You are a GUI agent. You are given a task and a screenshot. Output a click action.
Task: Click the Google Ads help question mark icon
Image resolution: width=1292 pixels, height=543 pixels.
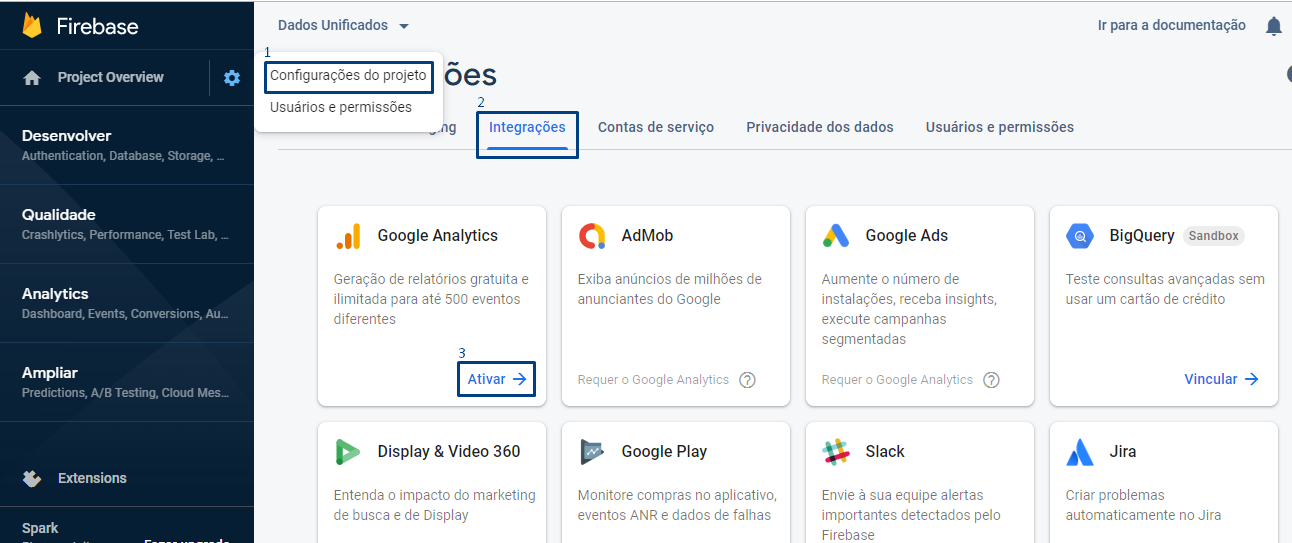click(x=991, y=380)
